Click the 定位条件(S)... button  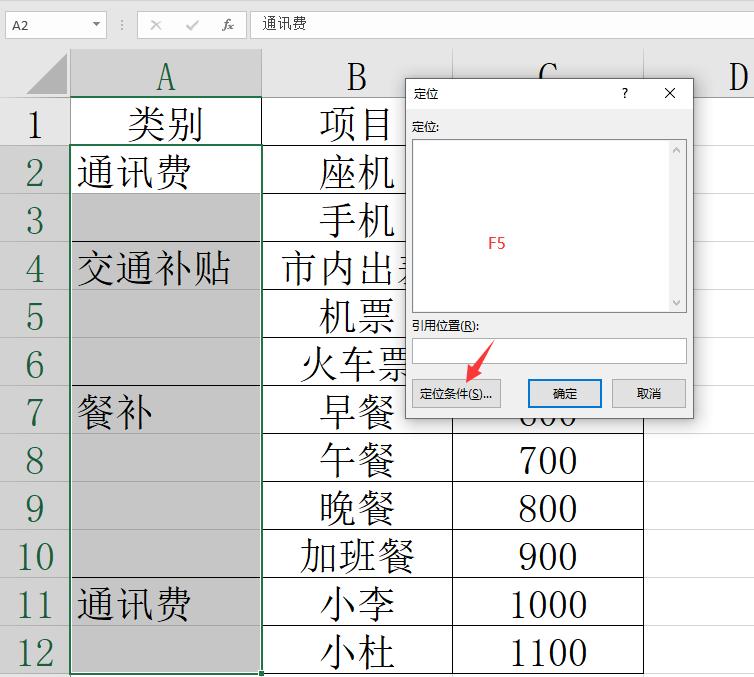456,393
